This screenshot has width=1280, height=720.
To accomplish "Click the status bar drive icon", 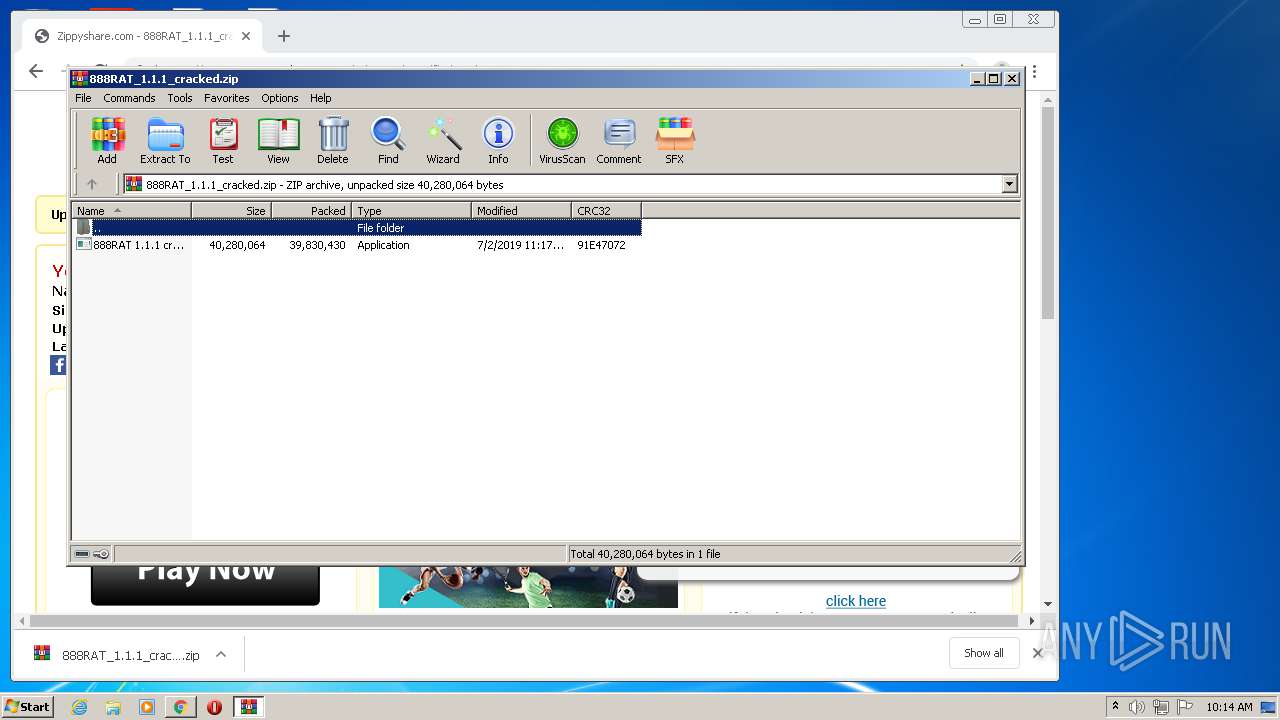I will click(x=82, y=554).
